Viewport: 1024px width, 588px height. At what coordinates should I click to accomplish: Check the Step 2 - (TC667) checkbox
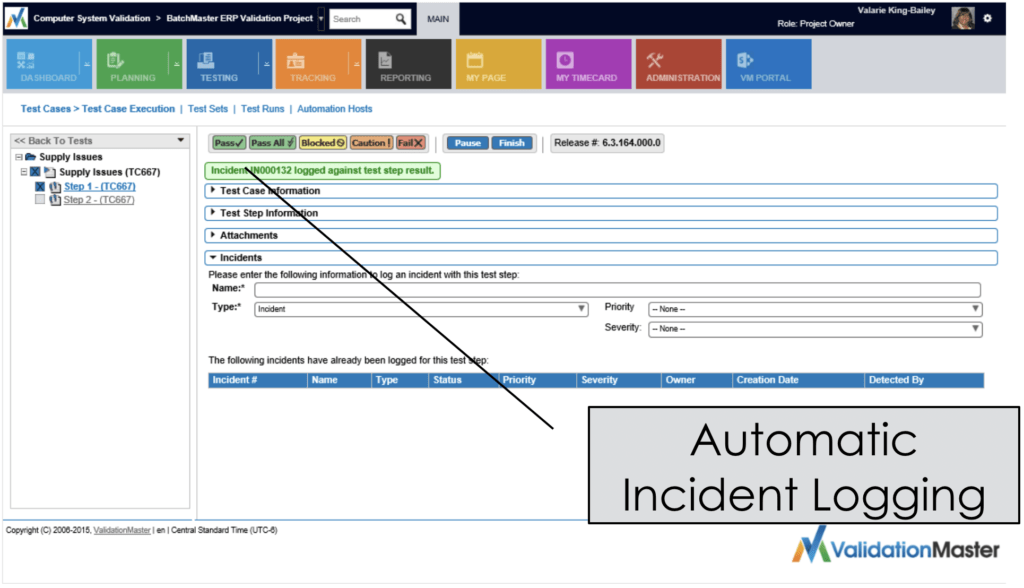click(x=40, y=199)
